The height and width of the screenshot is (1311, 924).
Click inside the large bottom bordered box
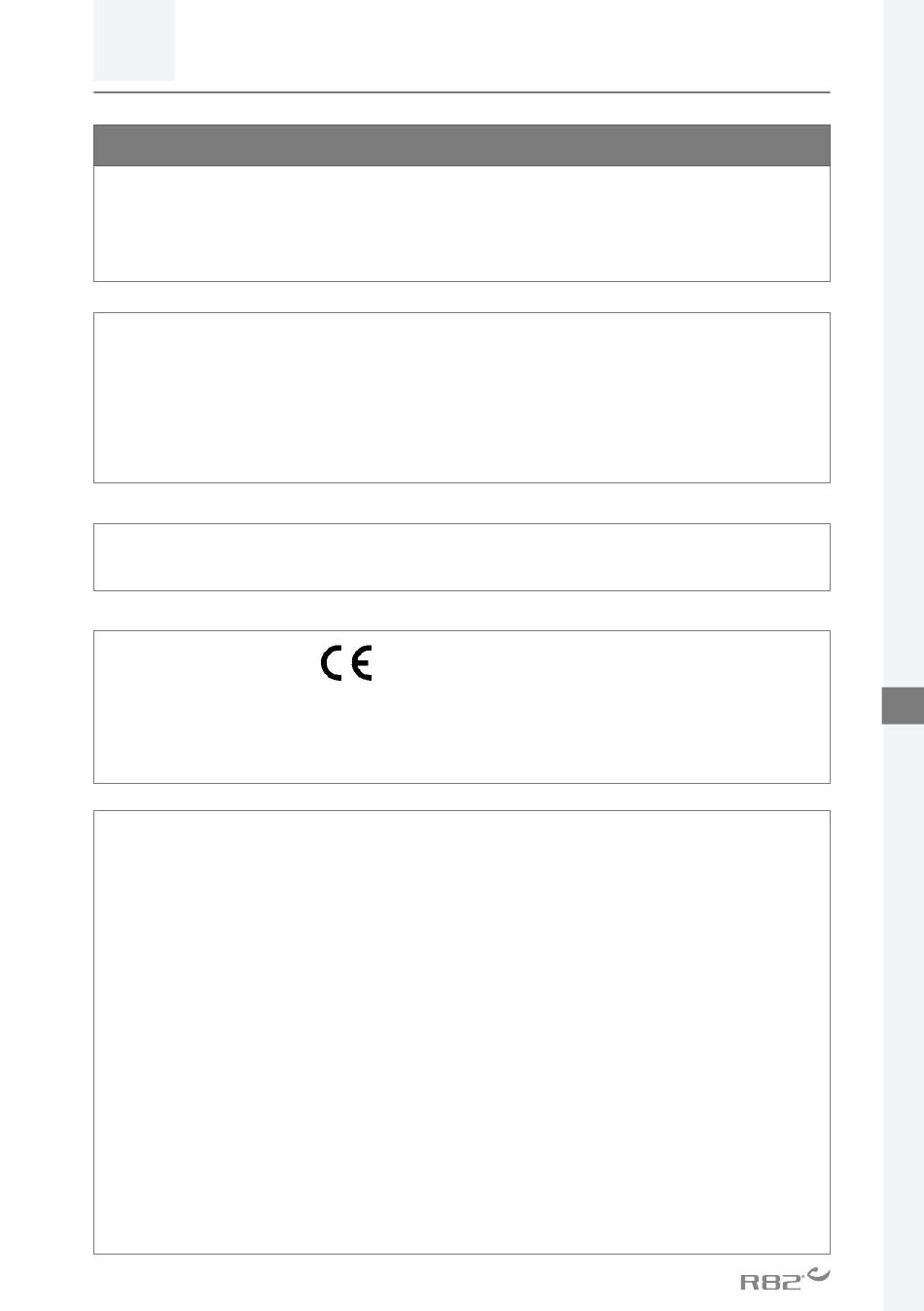(x=462, y=1032)
